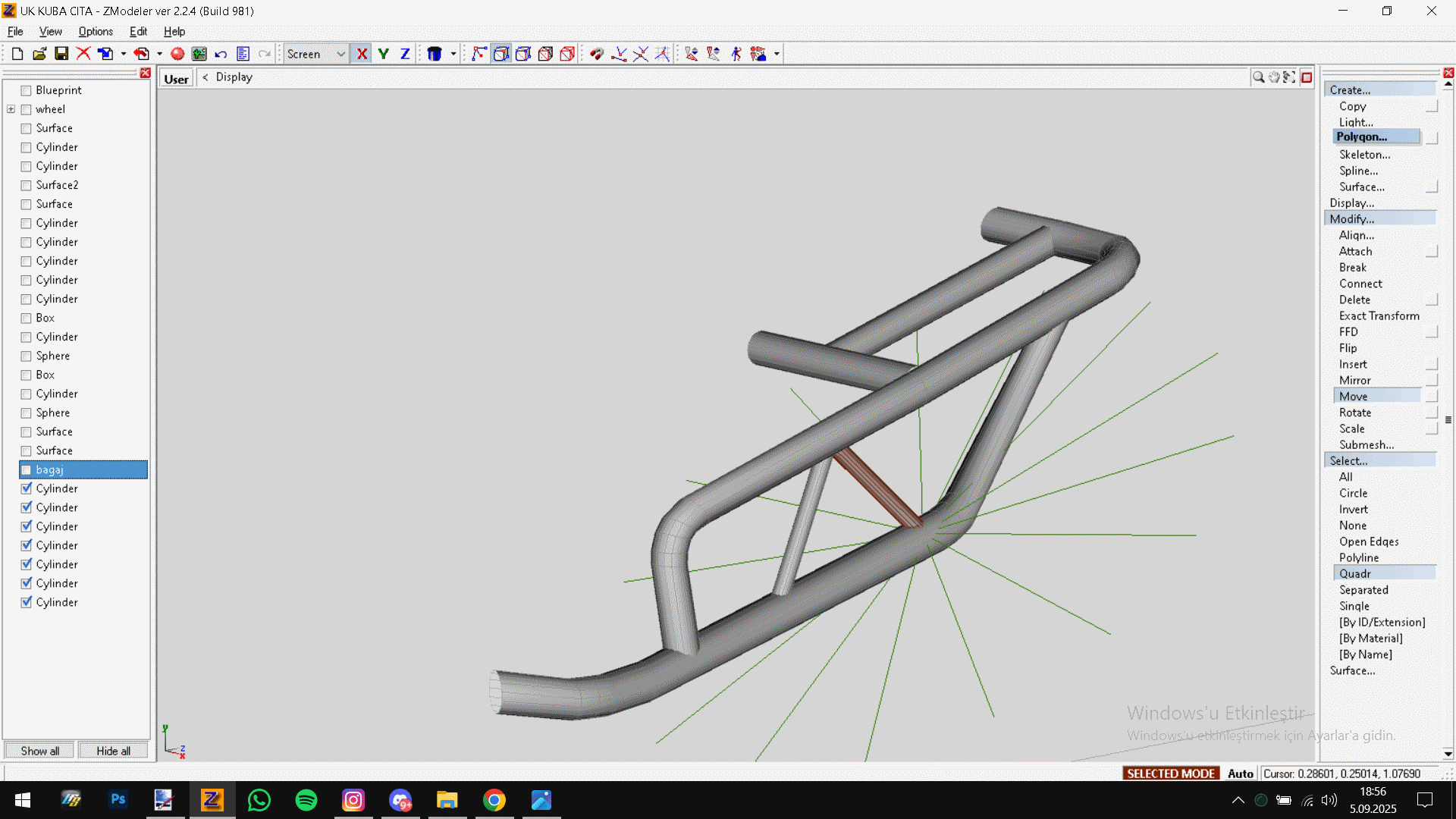Toggle the Z axis lock

405,54
